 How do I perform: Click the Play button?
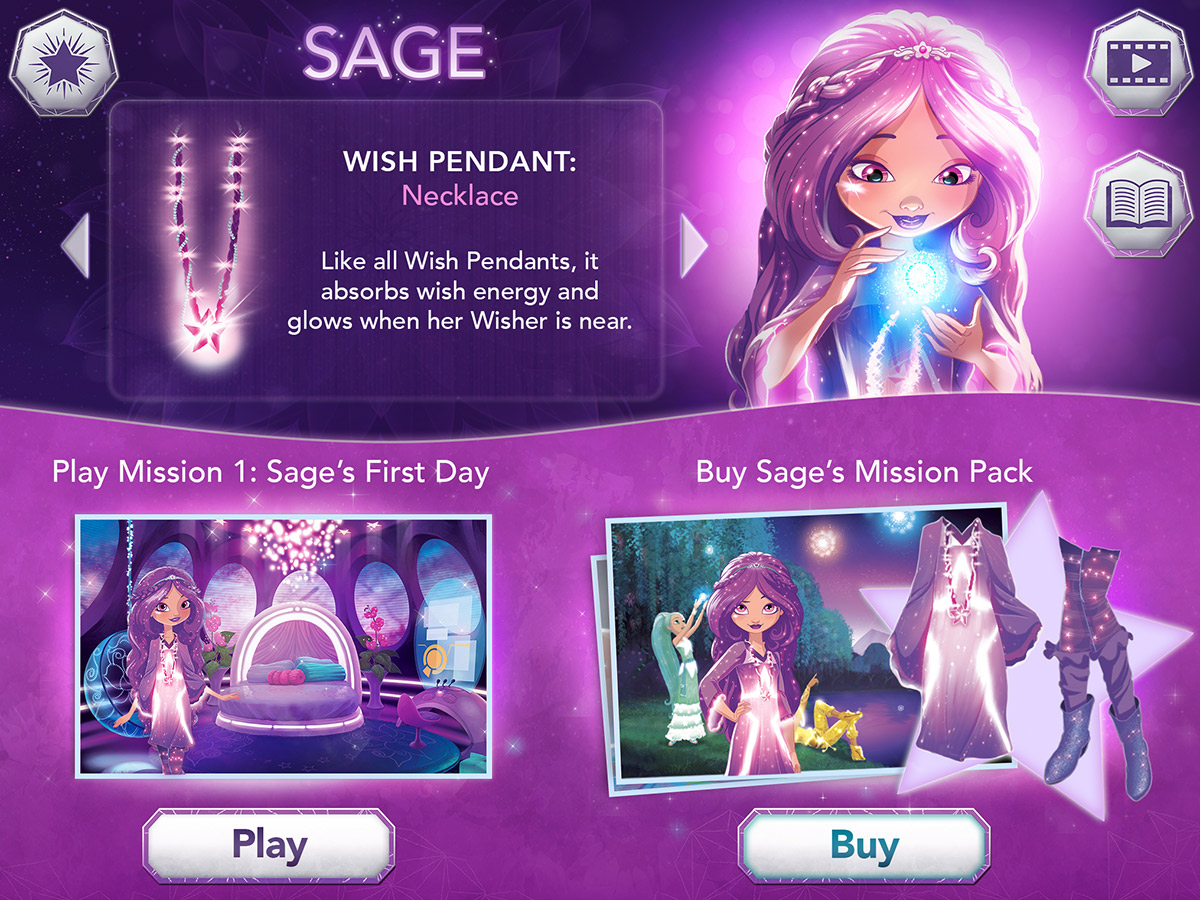point(269,845)
